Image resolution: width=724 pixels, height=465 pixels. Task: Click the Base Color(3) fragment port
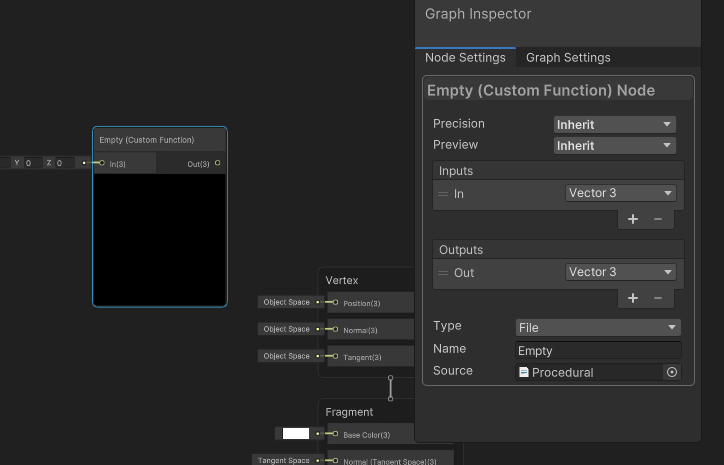coord(335,434)
